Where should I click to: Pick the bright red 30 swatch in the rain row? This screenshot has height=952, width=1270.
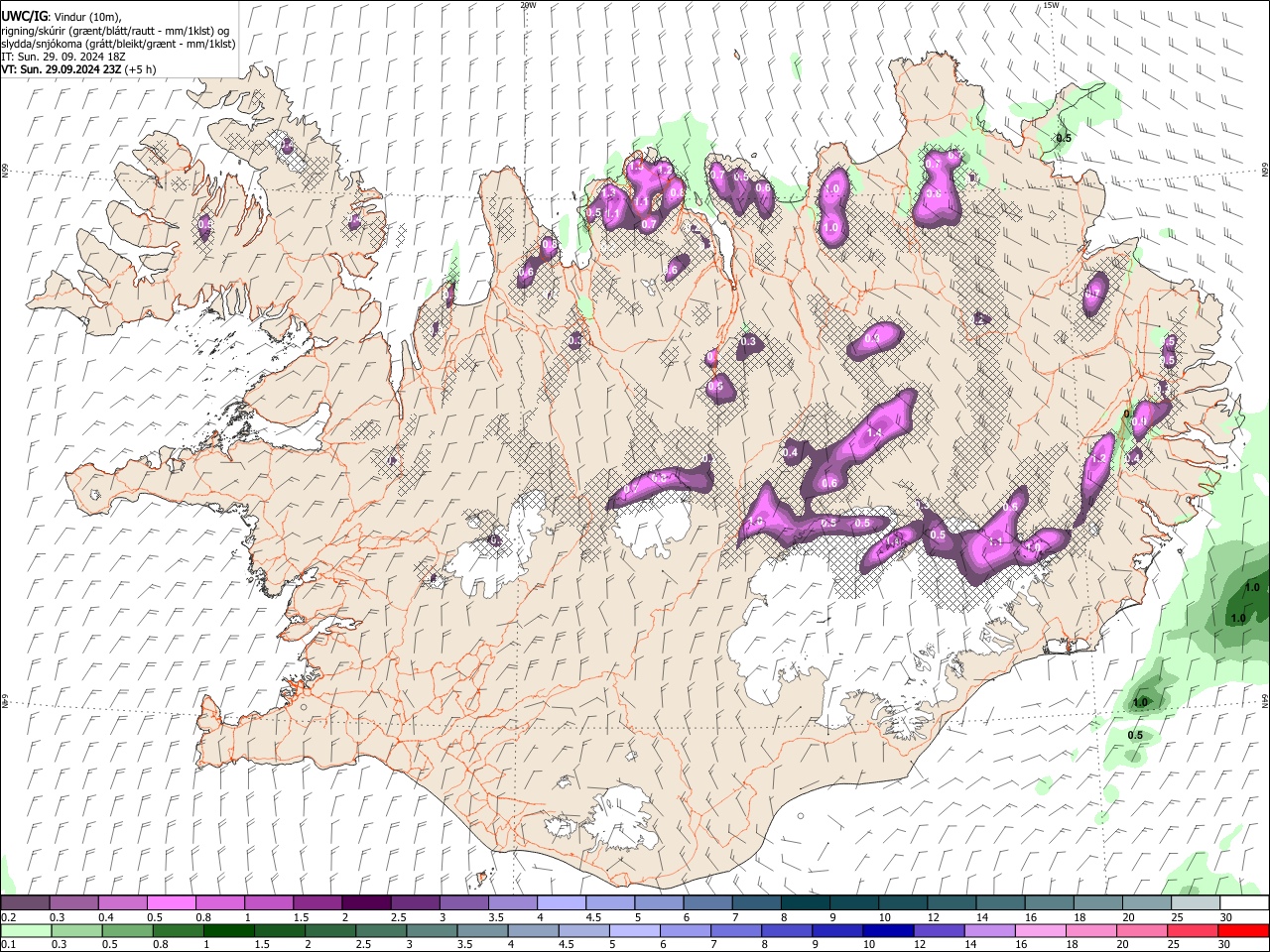pyautogui.click(x=1243, y=930)
